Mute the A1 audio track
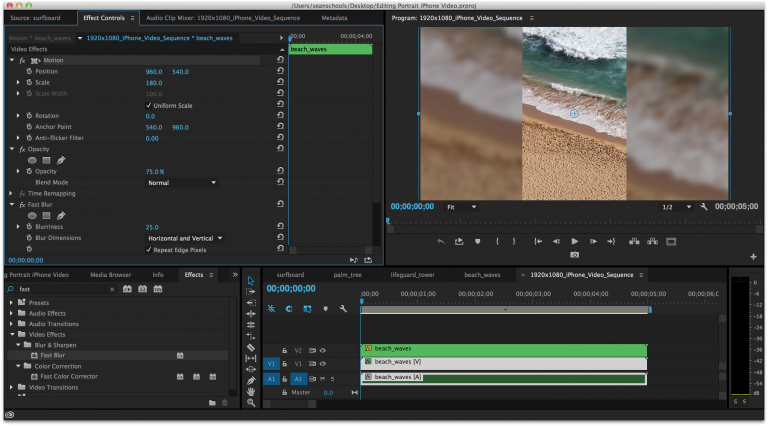Viewport: 768px width, 426px height. point(323,379)
